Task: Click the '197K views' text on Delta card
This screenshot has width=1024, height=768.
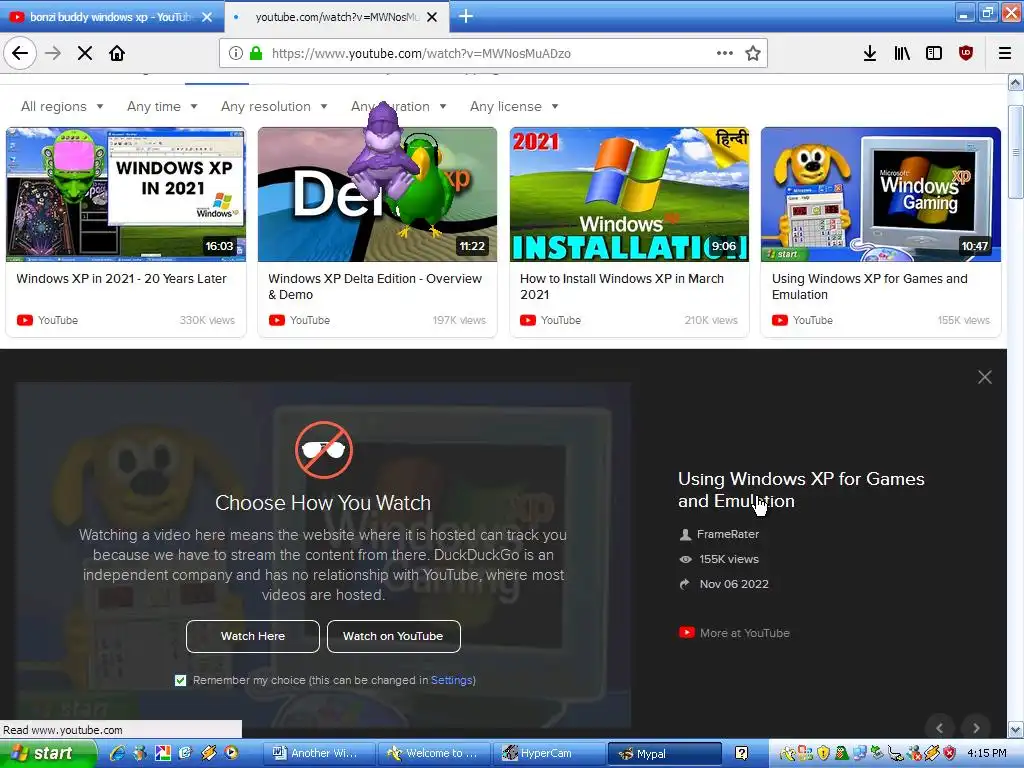Action: [x=459, y=320]
